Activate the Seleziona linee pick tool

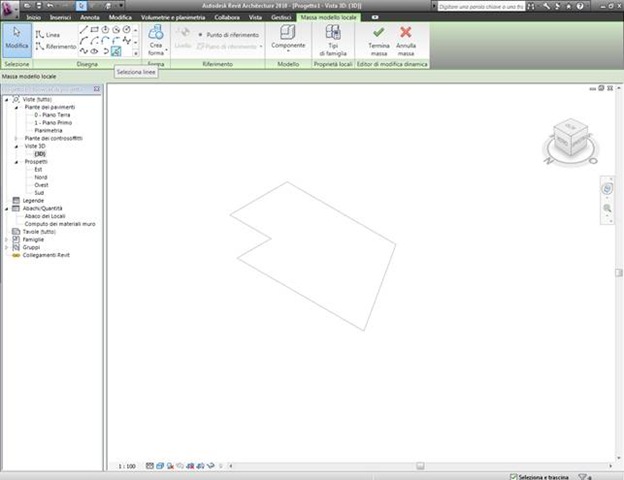pyautogui.click(x=116, y=51)
